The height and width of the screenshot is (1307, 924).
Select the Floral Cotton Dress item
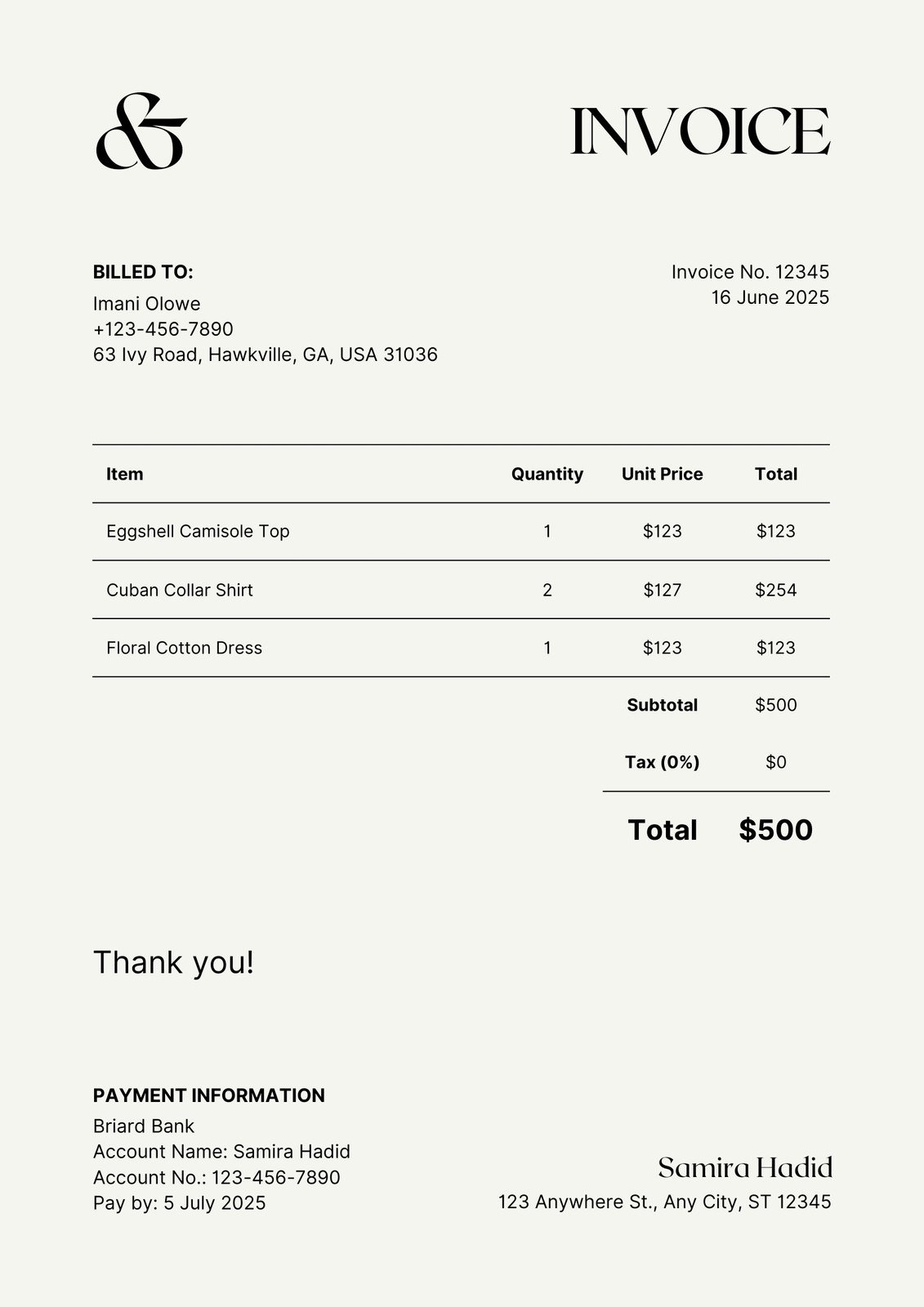[184, 648]
